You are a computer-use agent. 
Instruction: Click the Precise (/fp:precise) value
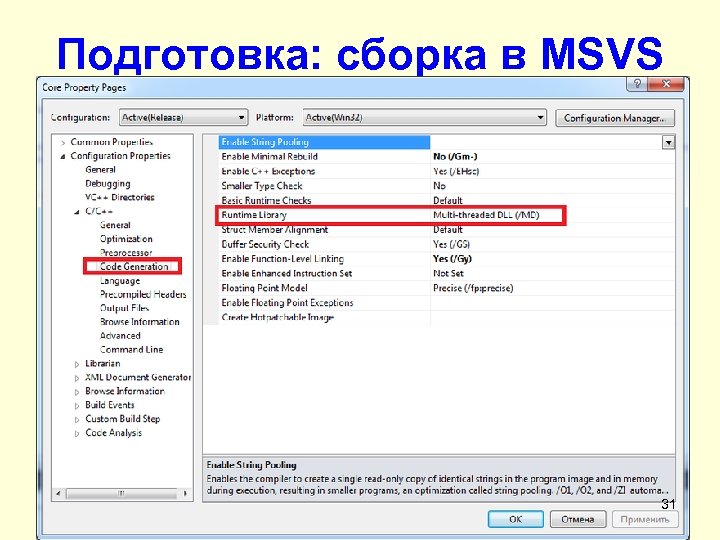tap(473, 288)
